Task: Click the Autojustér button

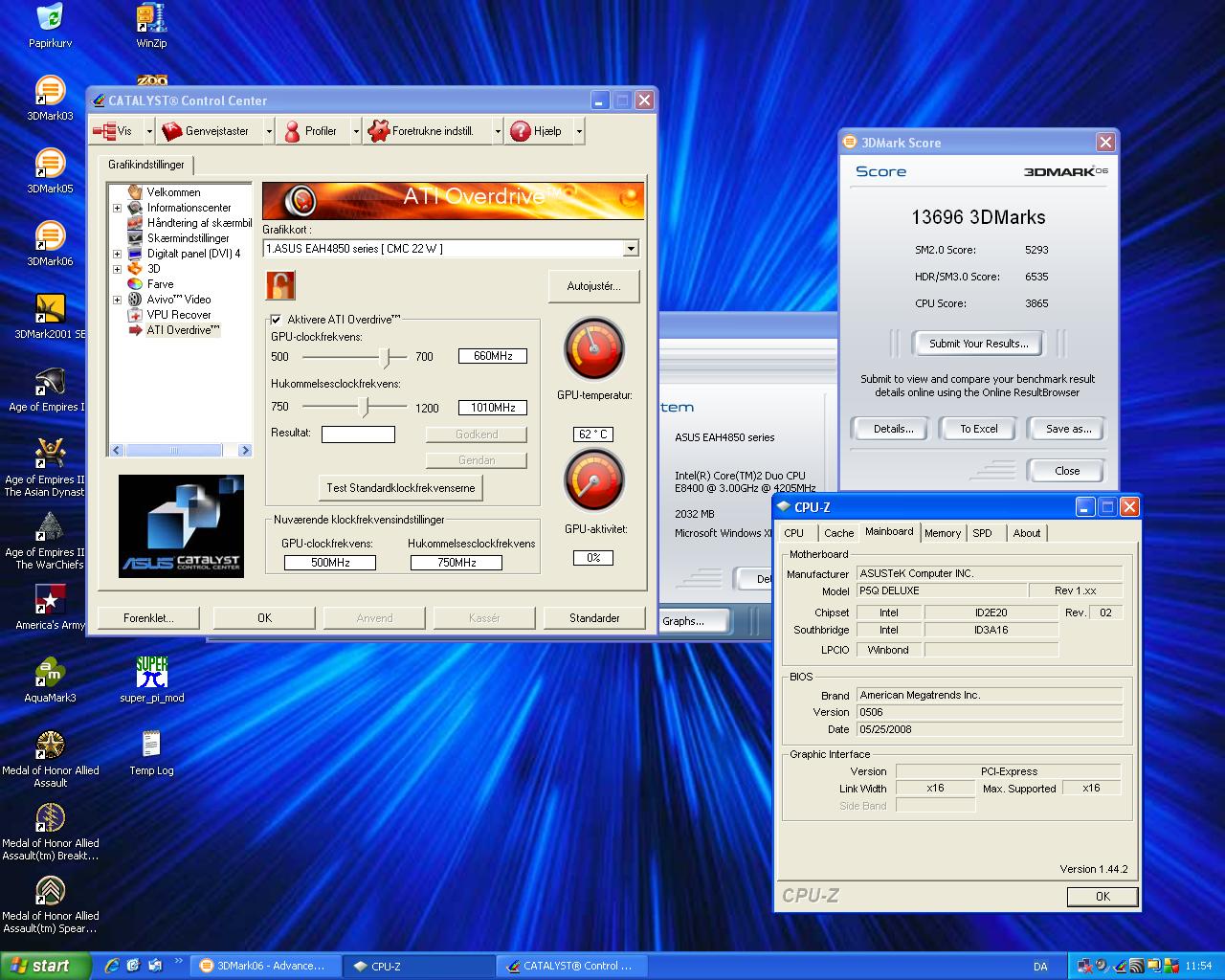Action: [593, 286]
